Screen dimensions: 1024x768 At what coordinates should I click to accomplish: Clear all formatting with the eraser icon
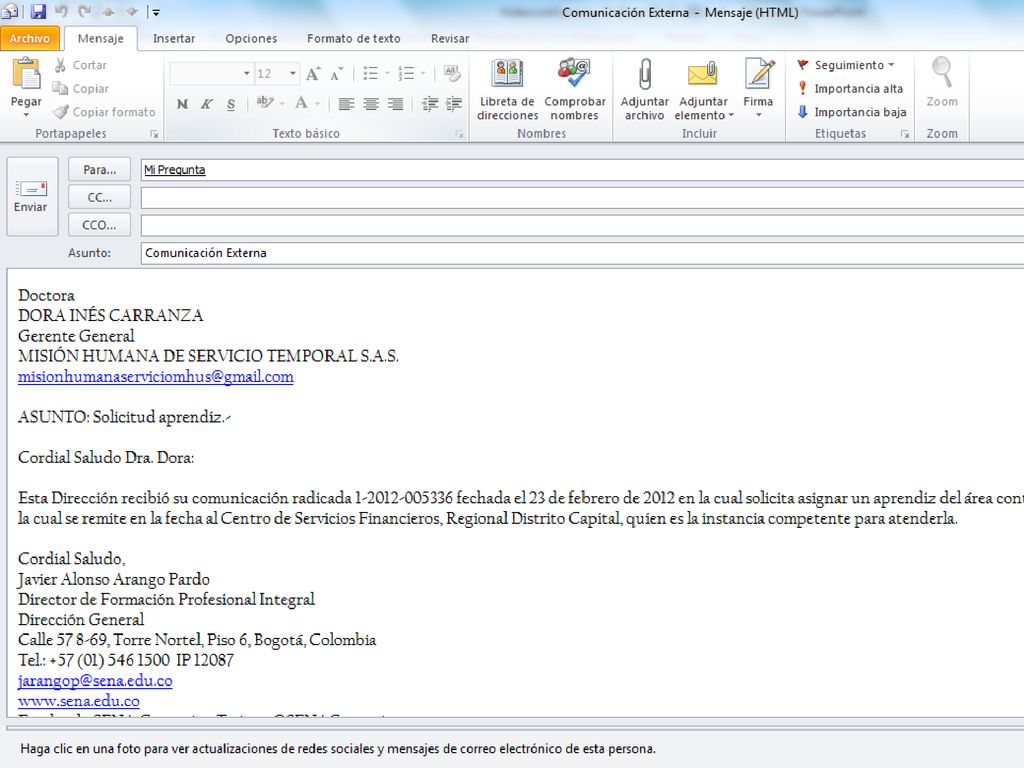pyautogui.click(x=451, y=73)
